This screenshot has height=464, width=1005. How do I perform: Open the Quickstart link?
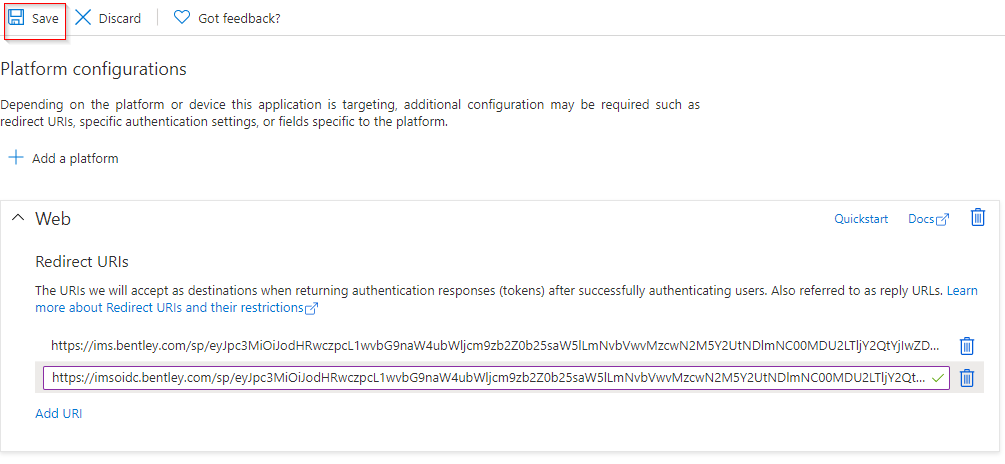(x=861, y=219)
